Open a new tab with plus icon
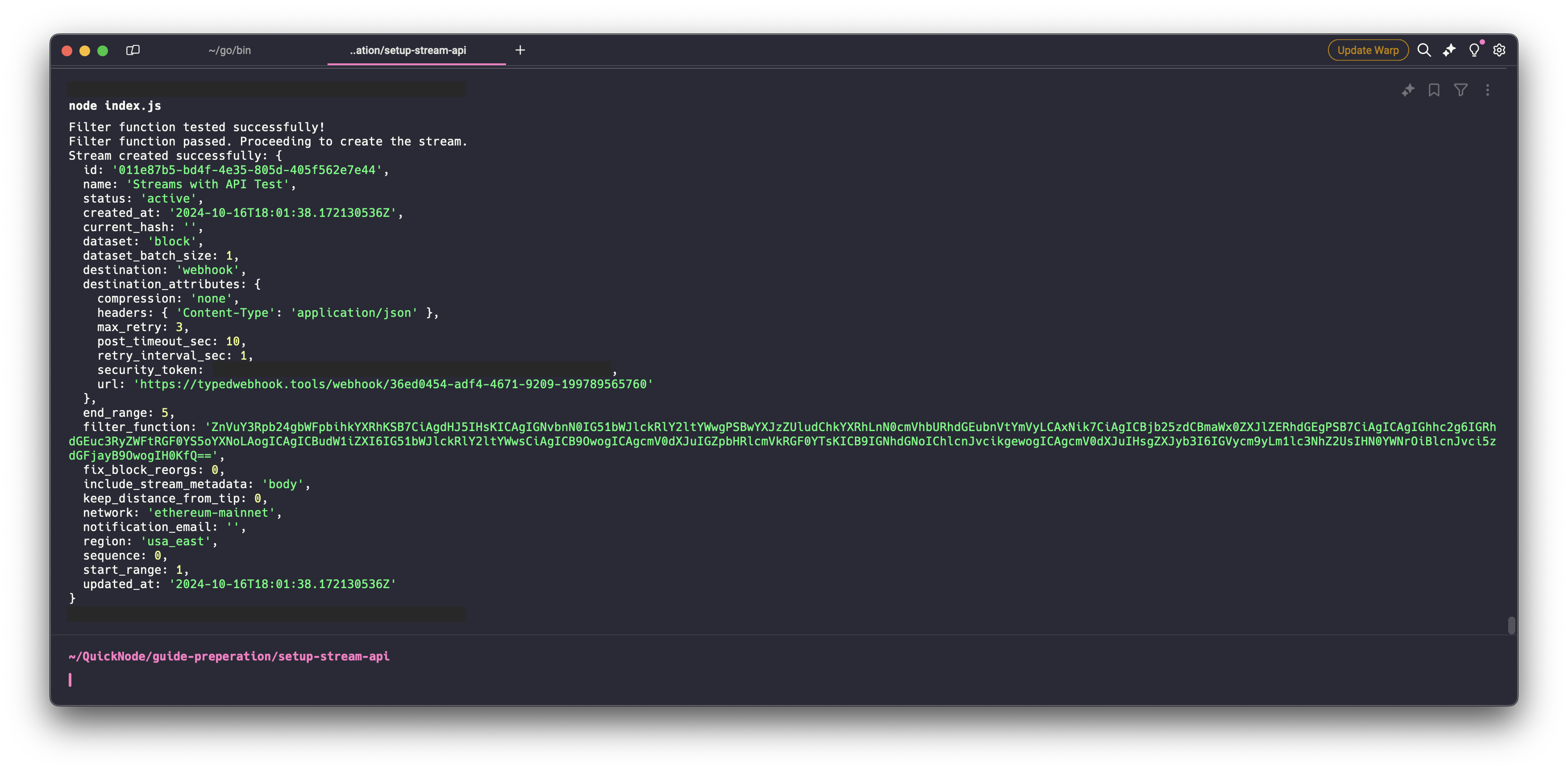 pyautogui.click(x=520, y=50)
